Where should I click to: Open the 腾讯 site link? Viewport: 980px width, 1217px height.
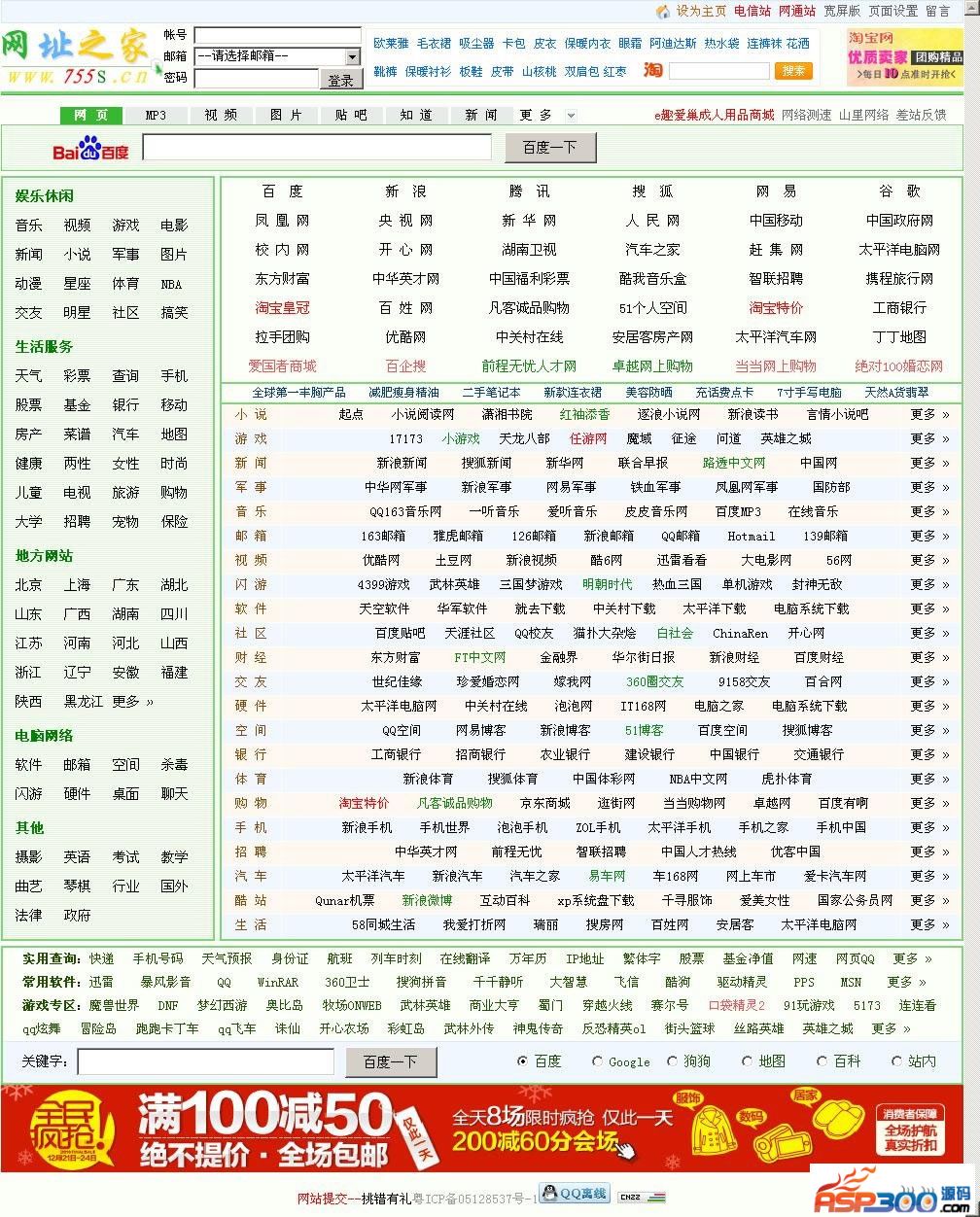pos(530,191)
